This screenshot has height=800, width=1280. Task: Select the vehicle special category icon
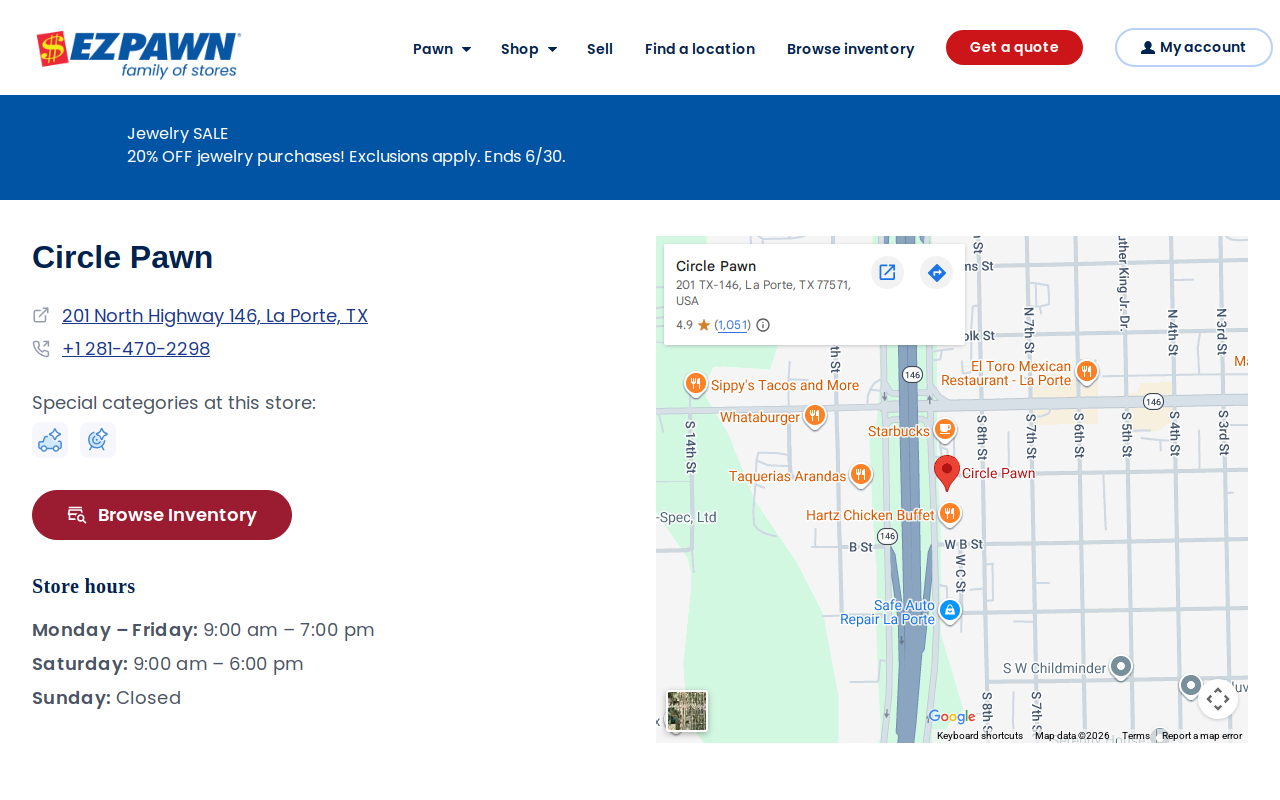50,440
